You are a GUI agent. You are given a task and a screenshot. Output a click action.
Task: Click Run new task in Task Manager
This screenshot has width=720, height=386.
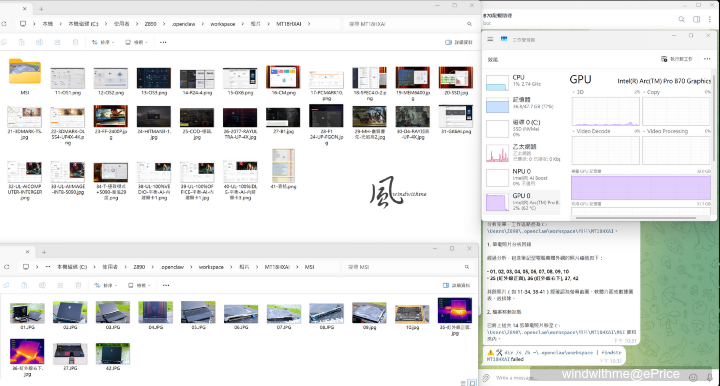(677, 59)
